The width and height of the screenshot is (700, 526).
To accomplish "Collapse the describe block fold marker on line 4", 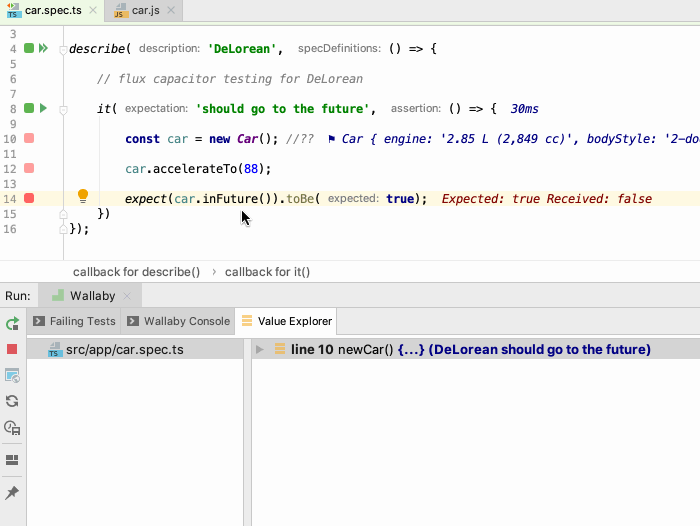I will 63,49.
